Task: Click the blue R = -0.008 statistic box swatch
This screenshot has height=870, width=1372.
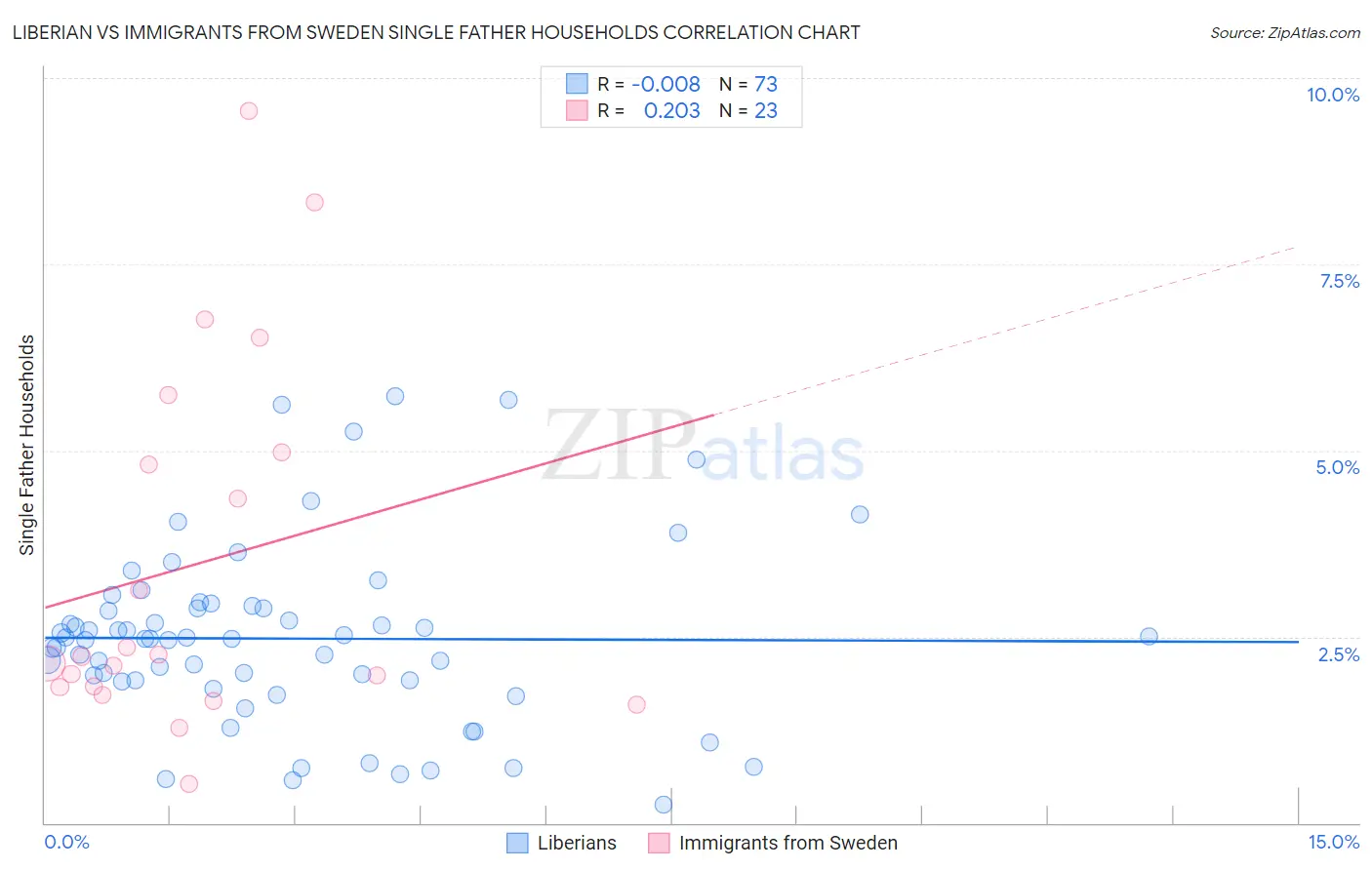Action: (577, 85)
